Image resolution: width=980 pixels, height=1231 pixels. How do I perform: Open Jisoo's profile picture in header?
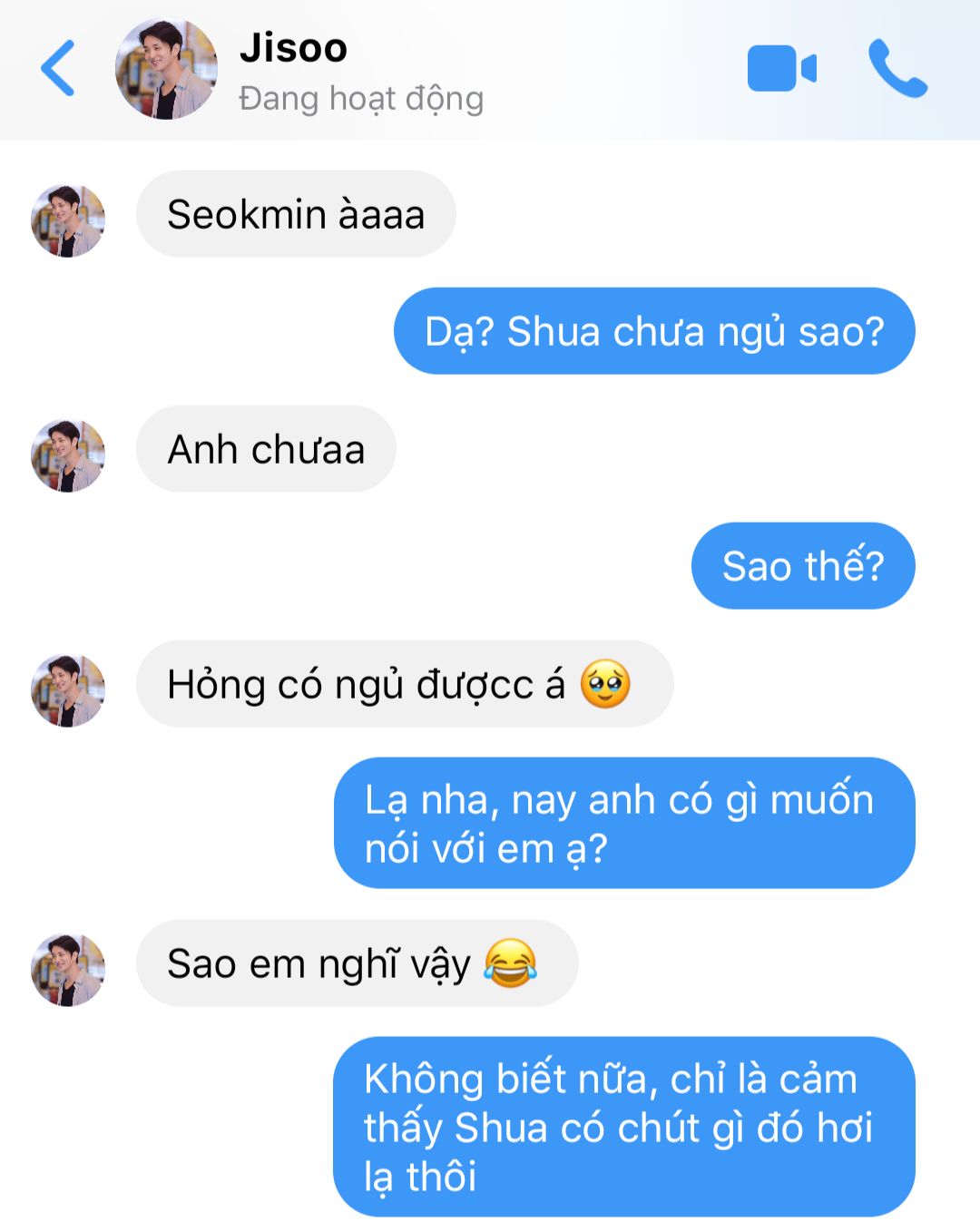[x=166, y=69]
